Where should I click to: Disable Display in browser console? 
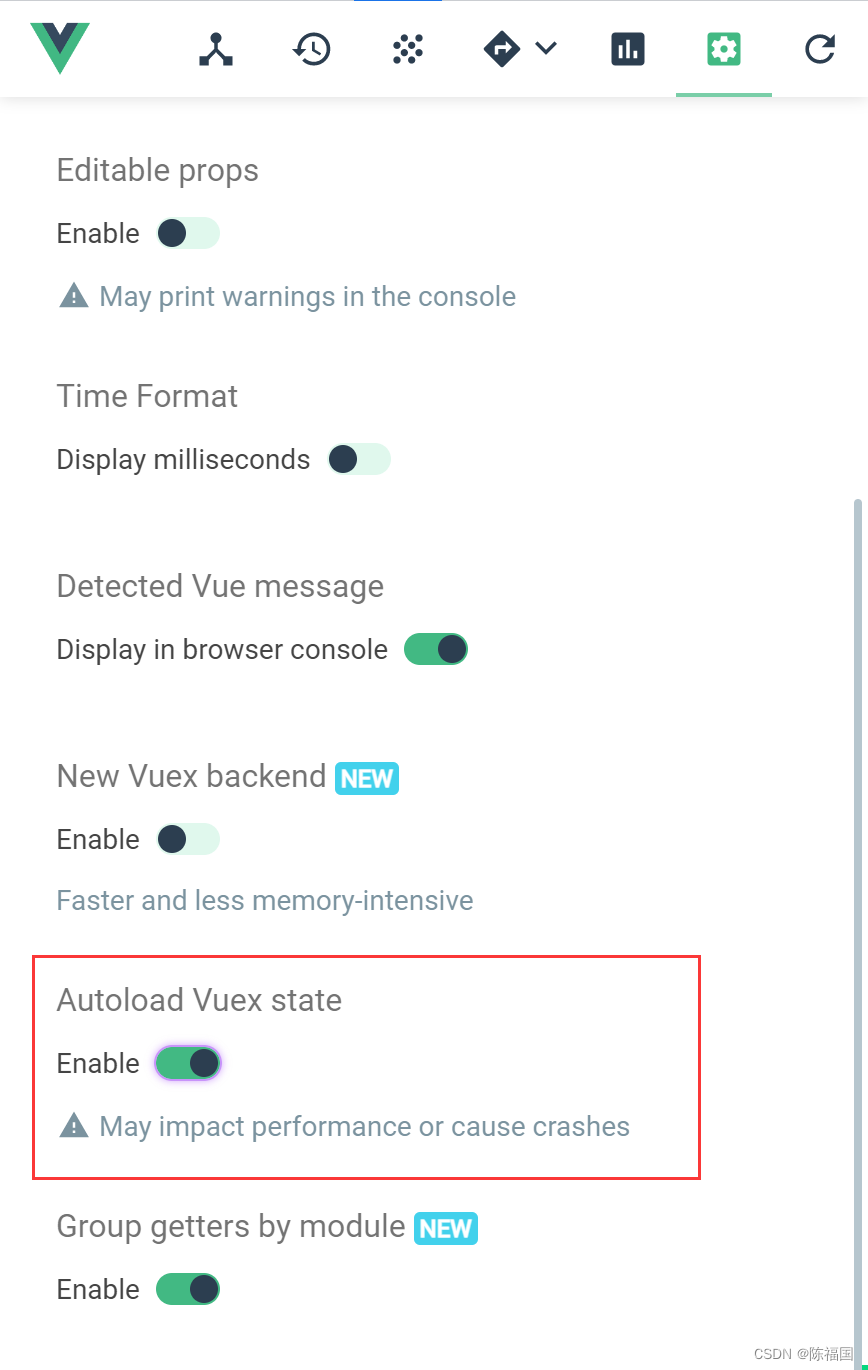click(x=435, y=649)
